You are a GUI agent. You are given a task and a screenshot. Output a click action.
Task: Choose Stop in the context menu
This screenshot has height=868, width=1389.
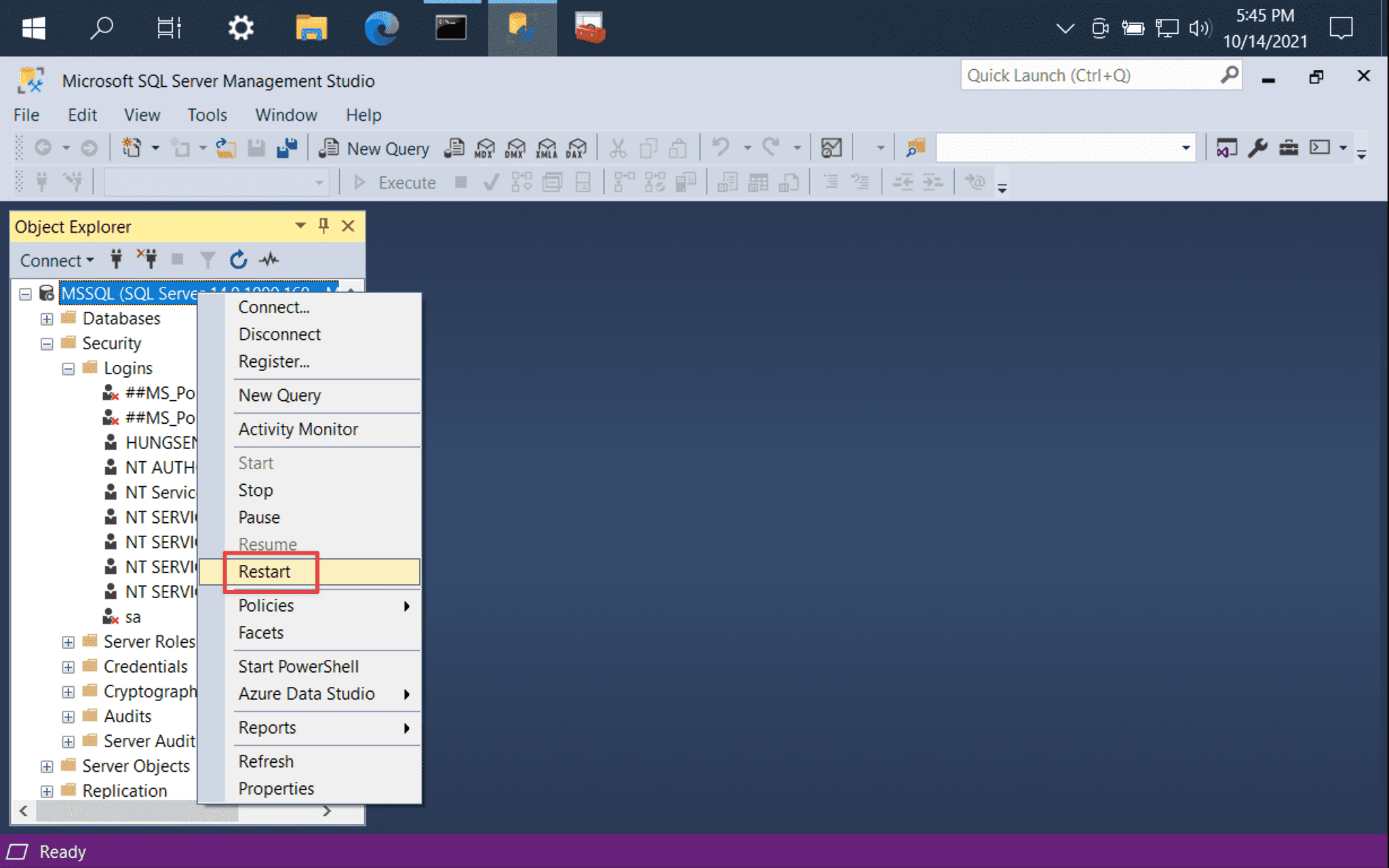pos(309,490)
